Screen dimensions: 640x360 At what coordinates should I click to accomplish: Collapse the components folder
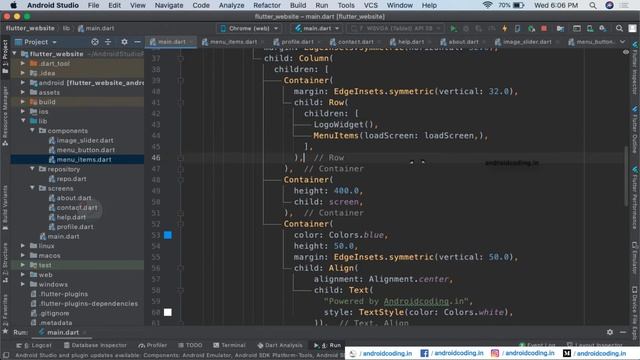(32, 131)
